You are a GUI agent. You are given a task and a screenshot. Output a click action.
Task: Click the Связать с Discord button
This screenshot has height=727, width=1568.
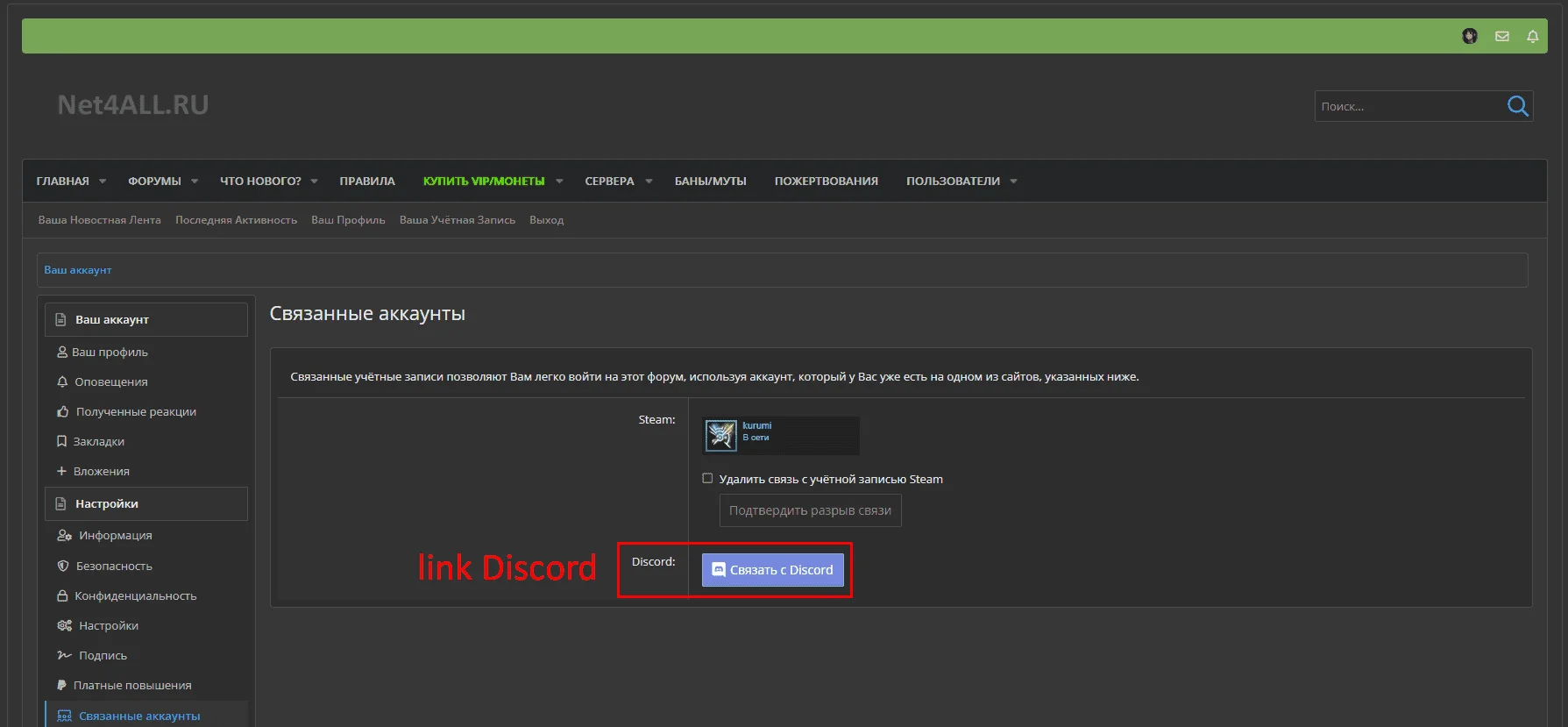tap(772, 570)
